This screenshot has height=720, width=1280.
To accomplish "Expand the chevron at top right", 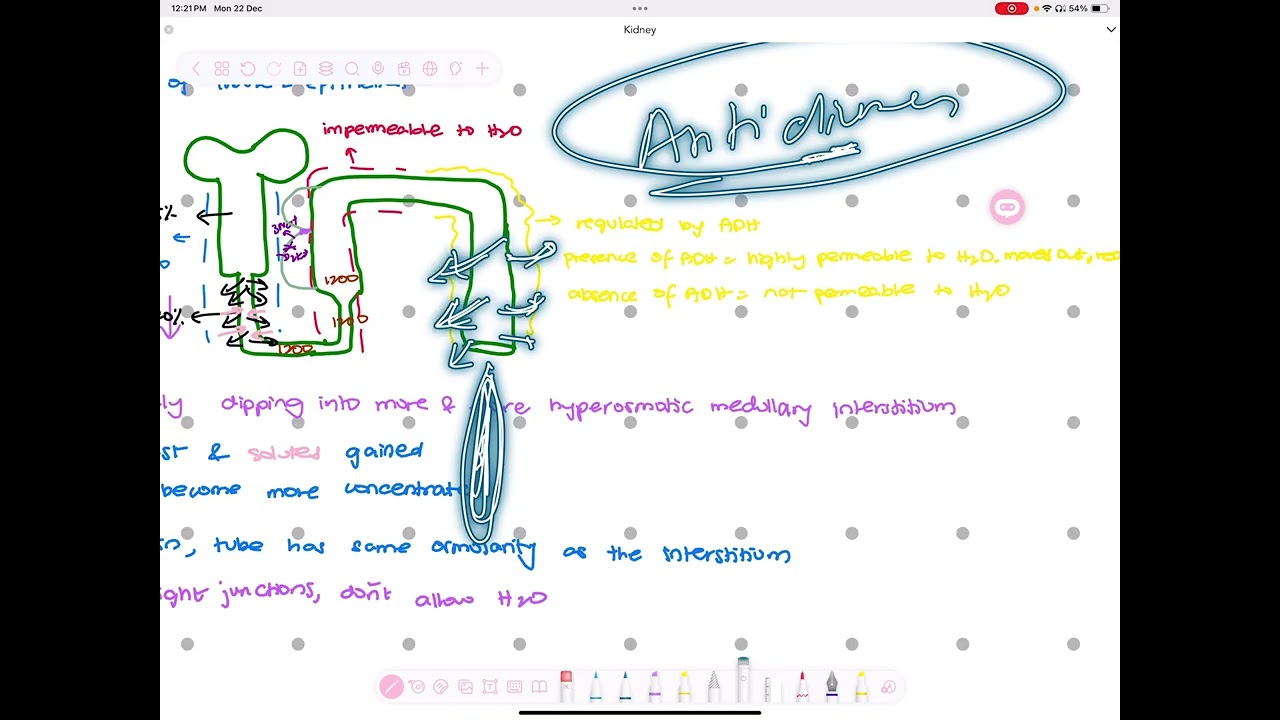I will (1111, 30).
